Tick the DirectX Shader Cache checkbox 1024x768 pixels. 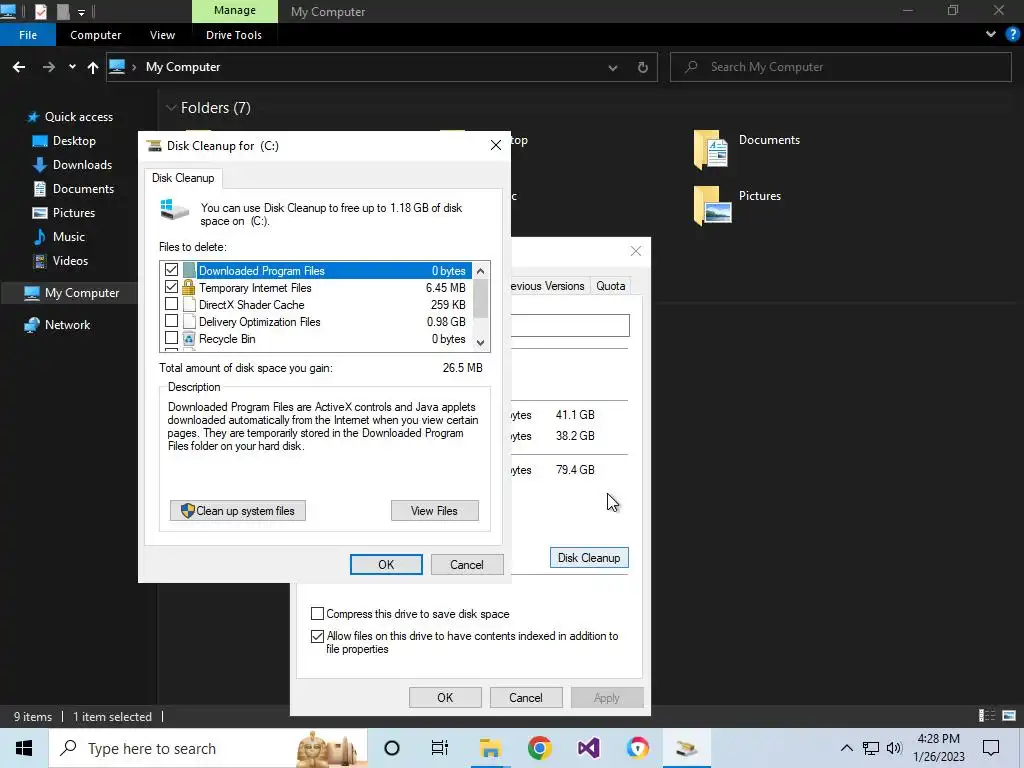(x=171, y=304)
